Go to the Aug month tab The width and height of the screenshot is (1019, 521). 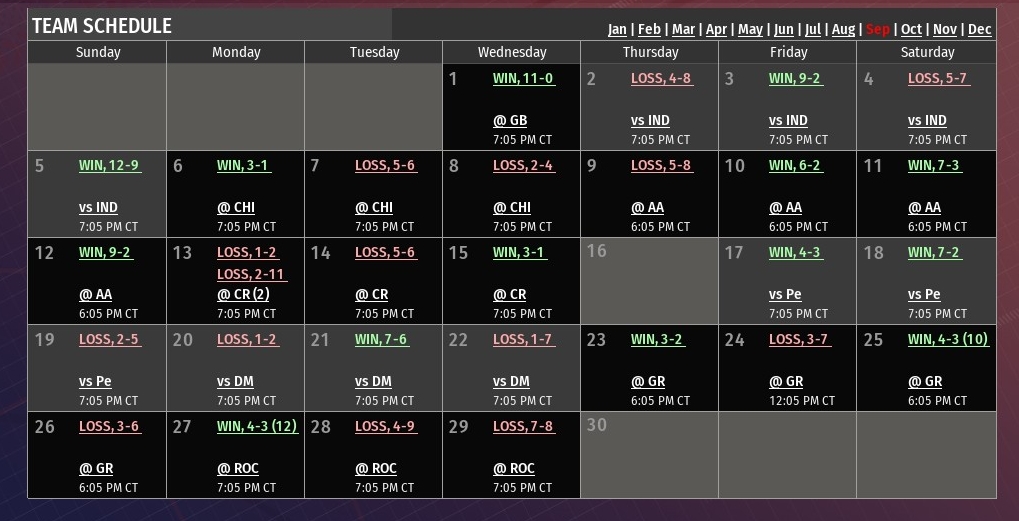tap(843, 29)
